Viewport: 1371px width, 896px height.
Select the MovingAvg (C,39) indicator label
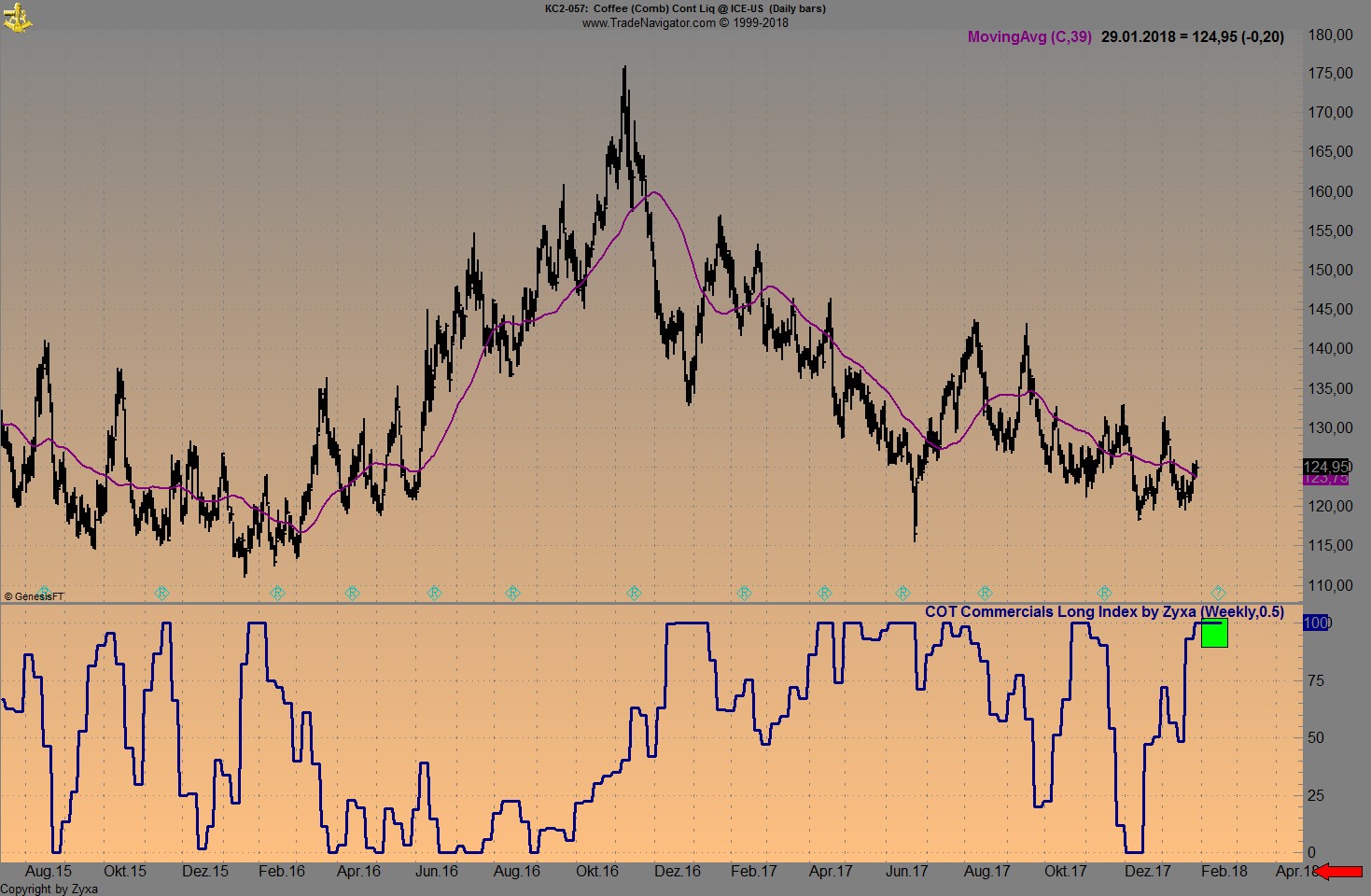(1029, 37)
